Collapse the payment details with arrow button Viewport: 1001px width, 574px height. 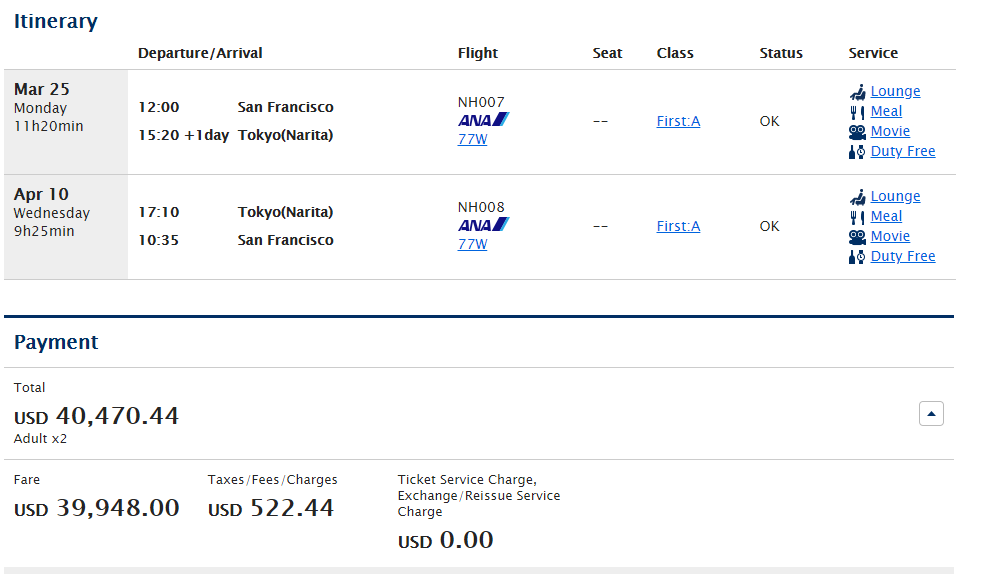click(x=931, y=414)
